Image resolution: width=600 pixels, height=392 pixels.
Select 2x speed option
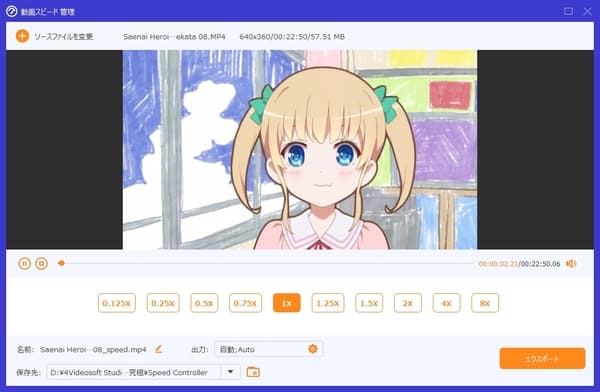coord(408,303)
